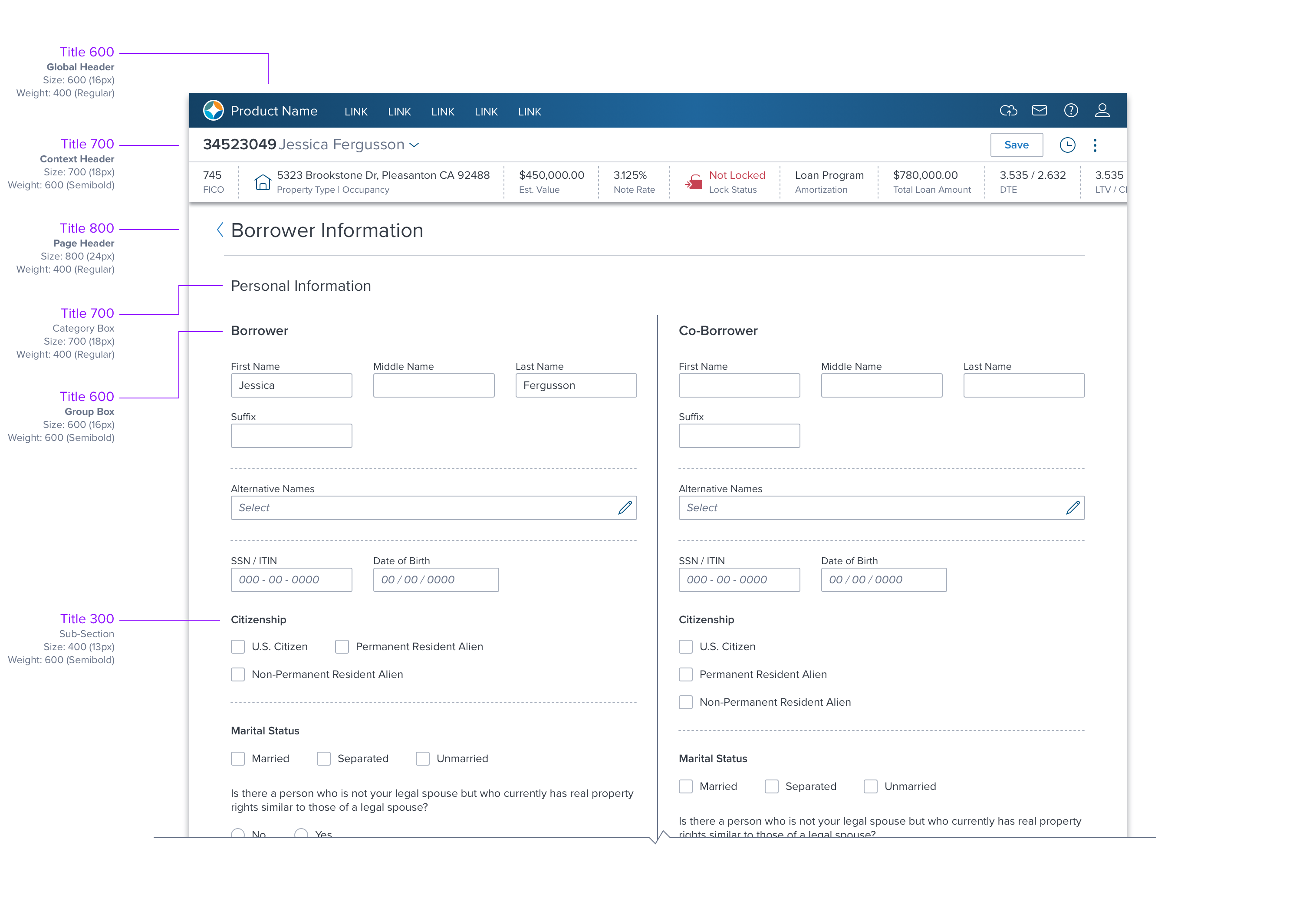Click Co-Borrower Date of Birth field

883,579
